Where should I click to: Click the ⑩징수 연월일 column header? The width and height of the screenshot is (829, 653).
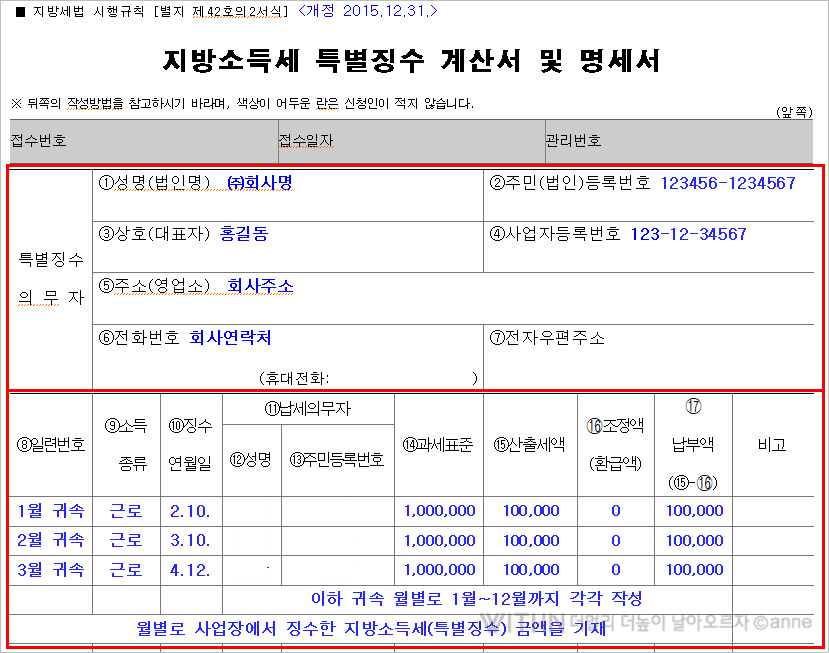pyautogui.click(x=191, y=445)
